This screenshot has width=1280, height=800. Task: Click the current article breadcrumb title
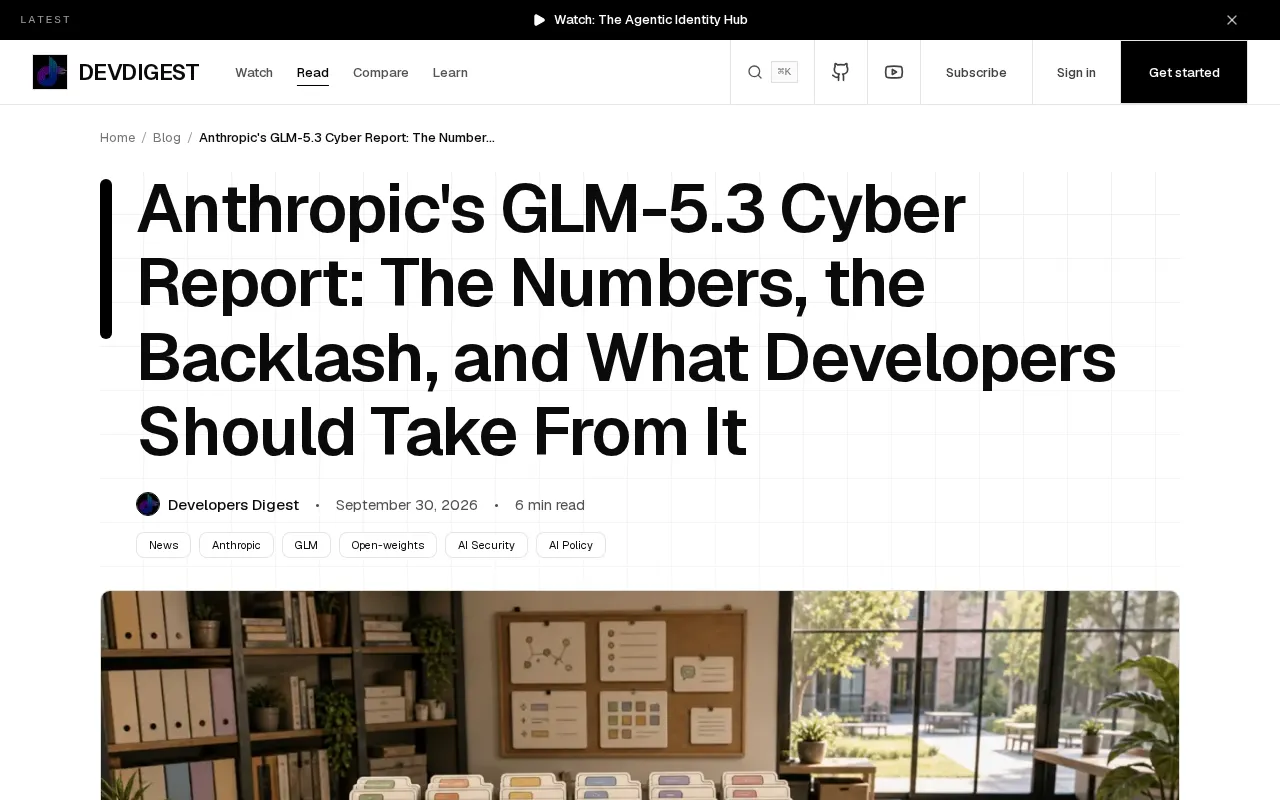point(347,137)
